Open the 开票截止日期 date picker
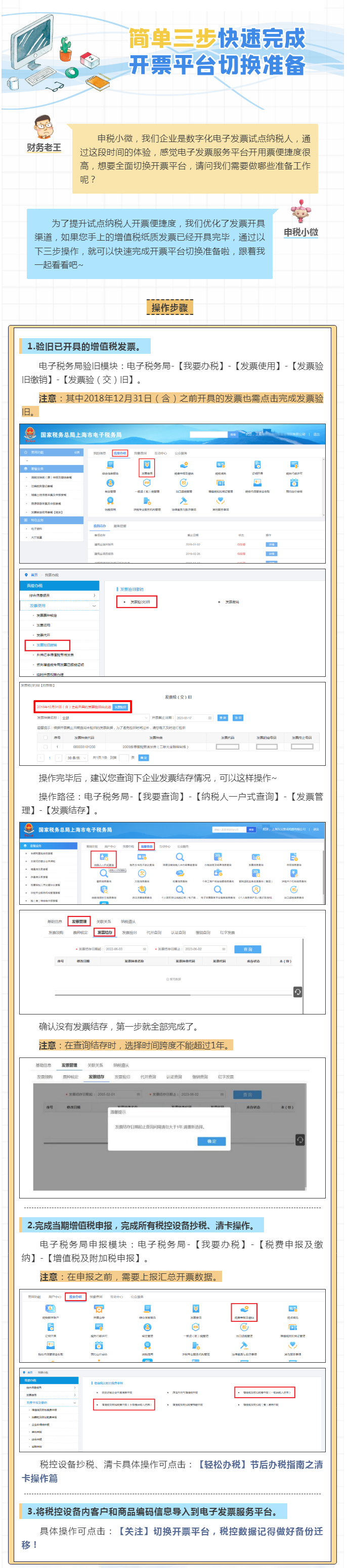This screenshot has width=347, height=1568. pos(194,718)
